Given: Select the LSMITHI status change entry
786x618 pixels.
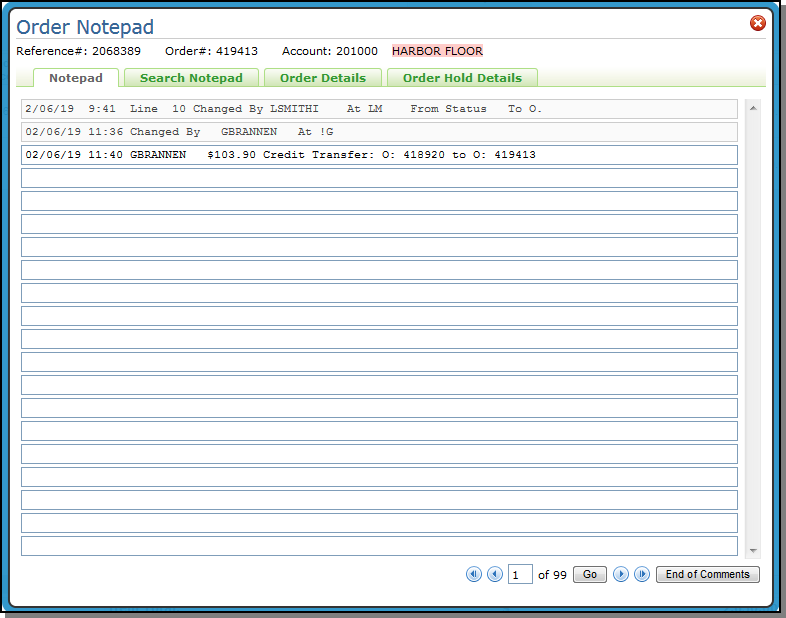Looking at the screenshot, I should [x=379, y=109].
